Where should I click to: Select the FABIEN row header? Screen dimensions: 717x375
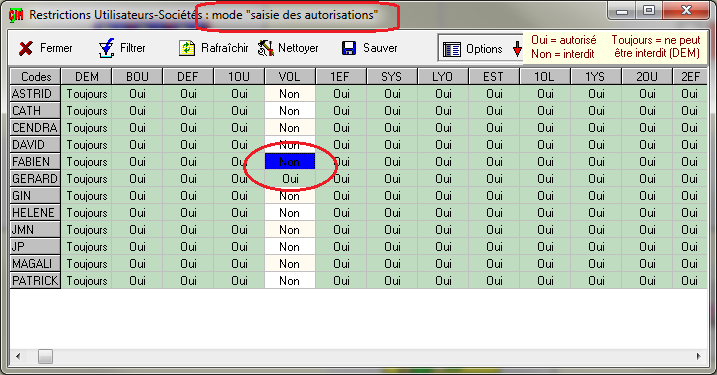pyautogui.click(x=35, y=161)
